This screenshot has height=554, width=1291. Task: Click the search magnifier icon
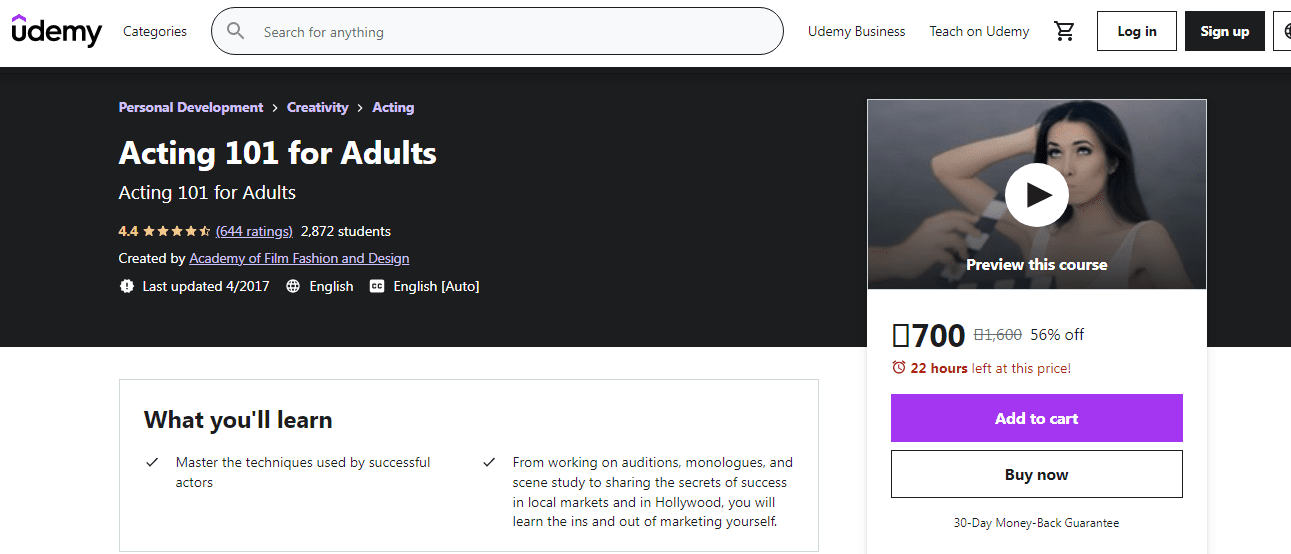coord(236,31)
